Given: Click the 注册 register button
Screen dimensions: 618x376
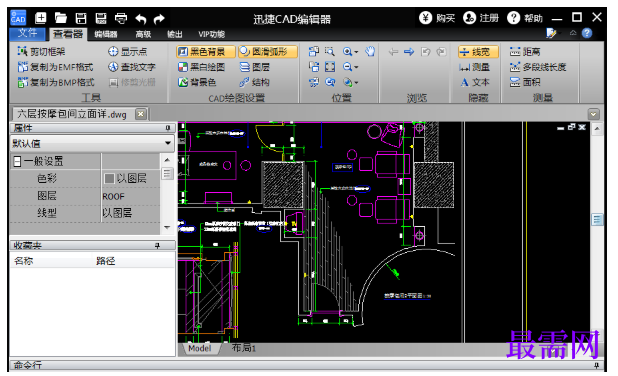Looking at the screenshot, I should pyautogui.click(x=481, y=18).
